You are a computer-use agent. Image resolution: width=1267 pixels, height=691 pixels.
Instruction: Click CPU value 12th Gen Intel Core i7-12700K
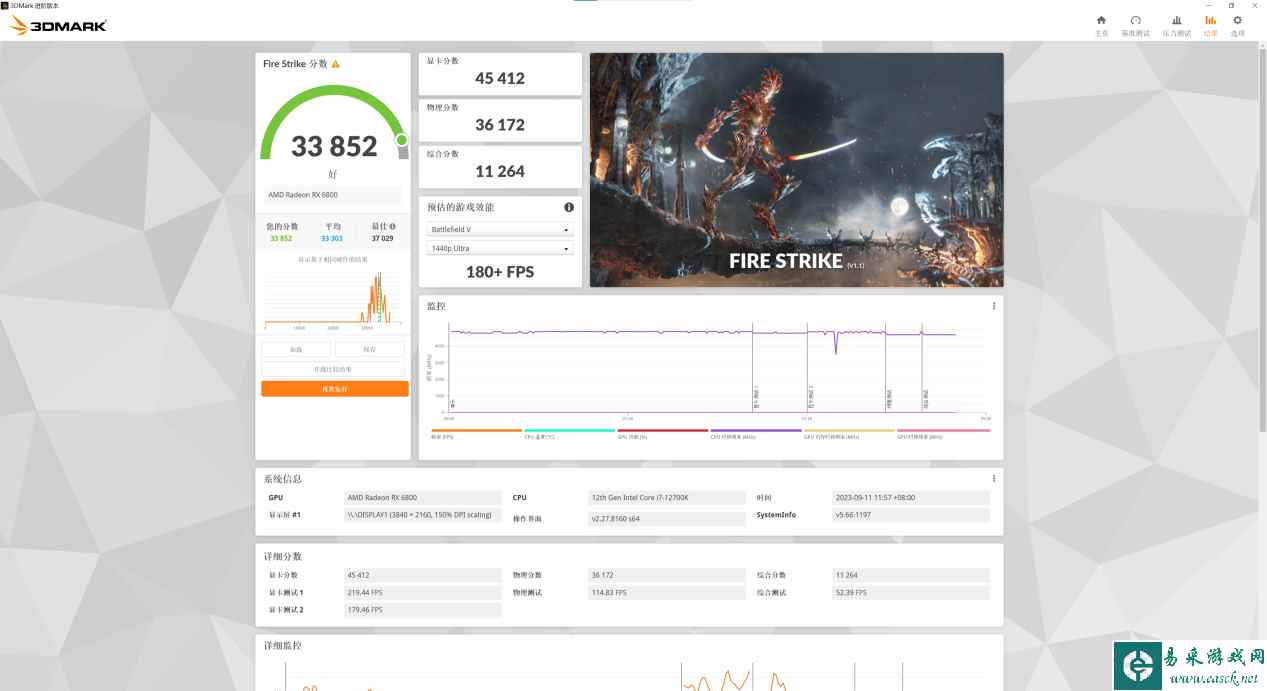coord(667,497)
